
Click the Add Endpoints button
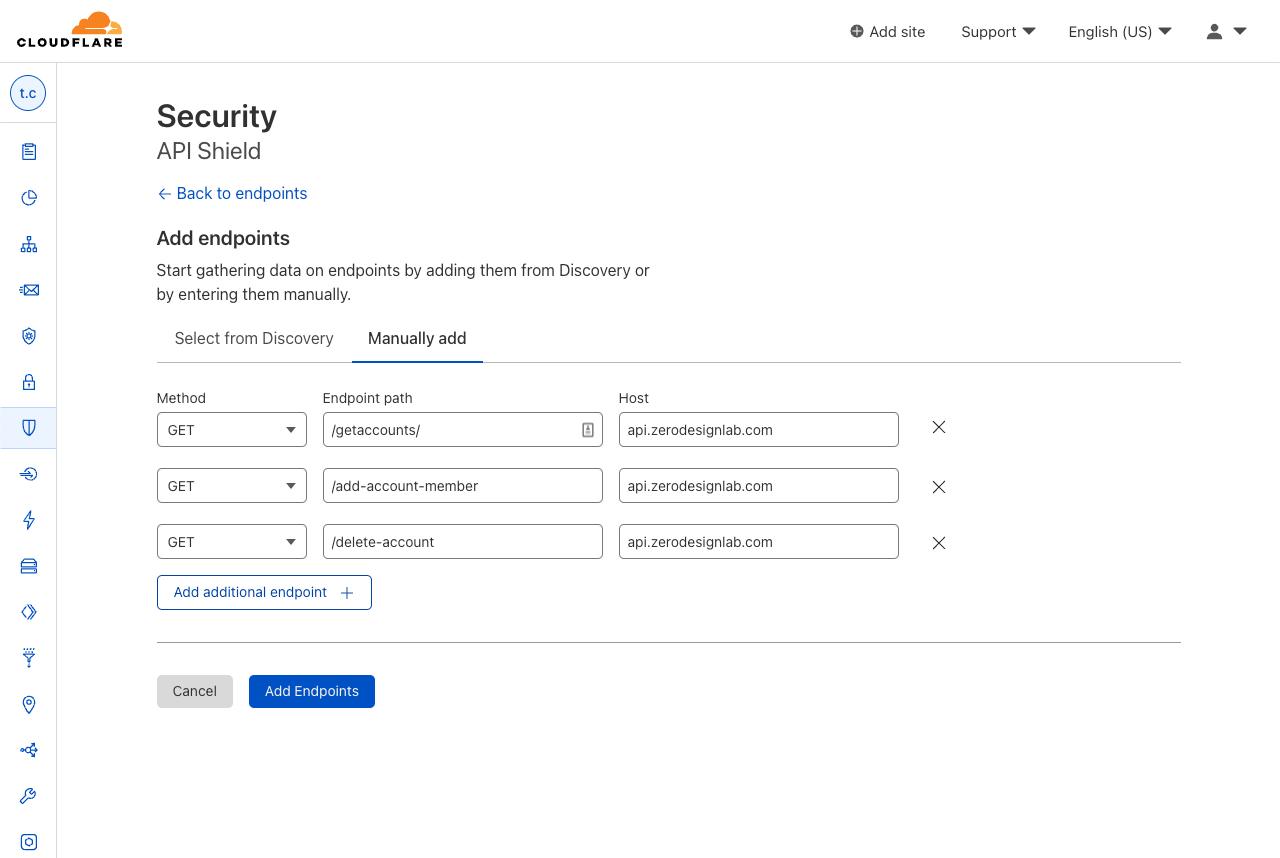click(312, 691)
